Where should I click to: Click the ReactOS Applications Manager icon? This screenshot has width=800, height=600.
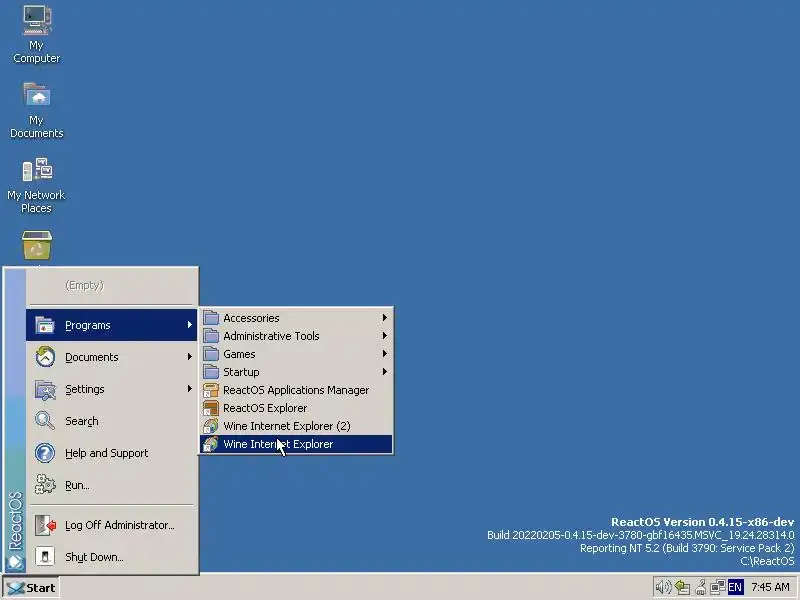[211, 390]
